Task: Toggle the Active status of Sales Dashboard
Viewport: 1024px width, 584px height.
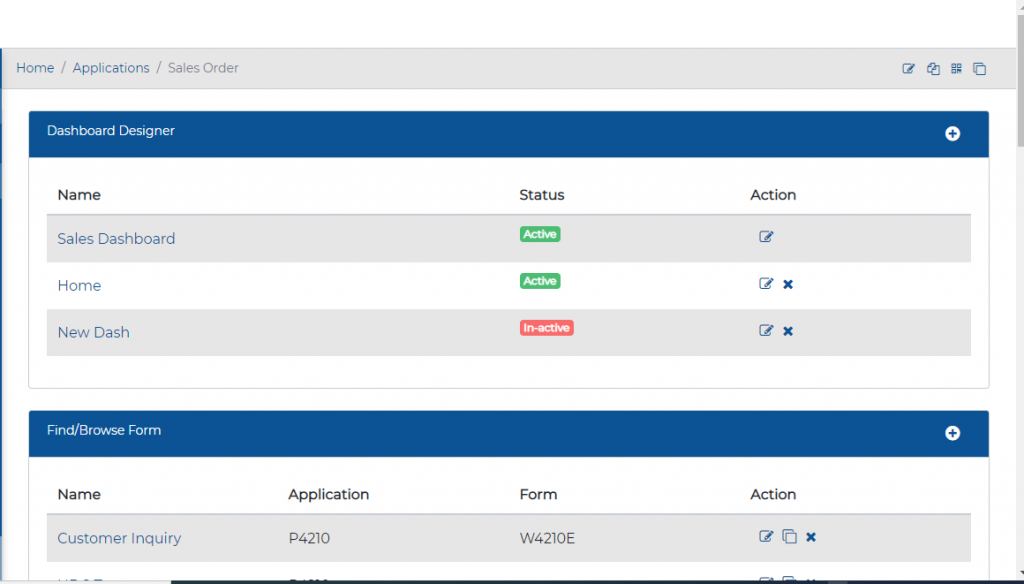Action: tap(539, 233)
